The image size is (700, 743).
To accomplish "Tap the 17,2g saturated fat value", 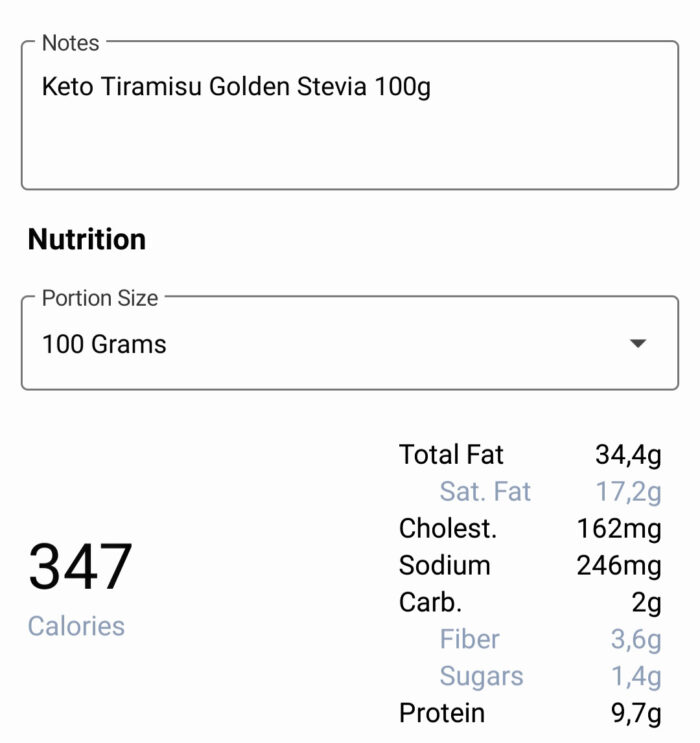I will pyautogui.click(x=628, y=492).
